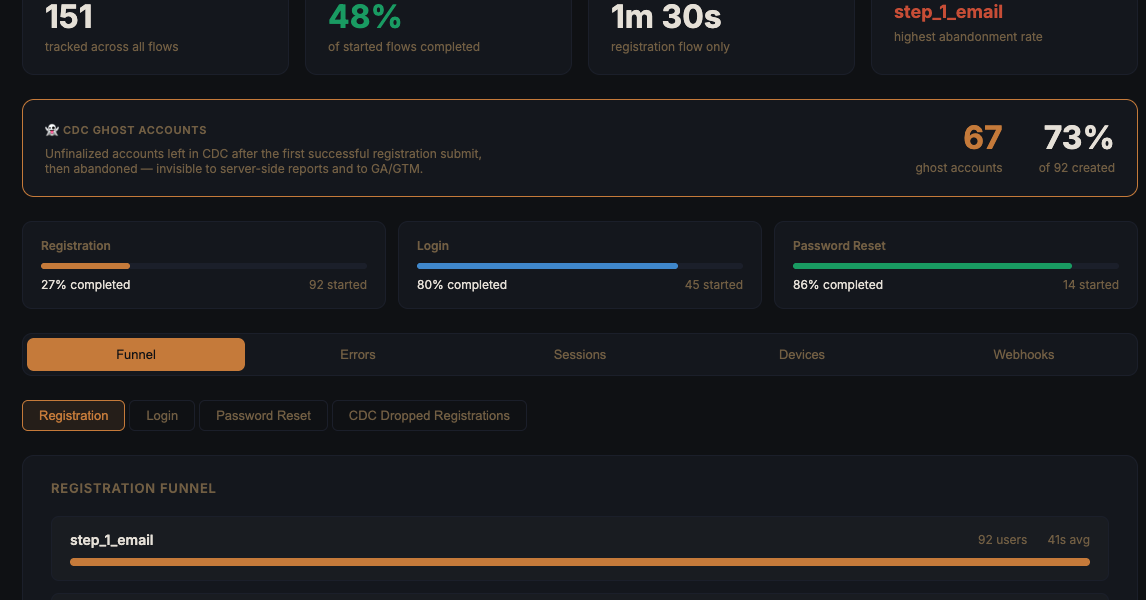1146x600 pixels.
Task: Click the Registration orange progress bar
Action: [86, 266]
